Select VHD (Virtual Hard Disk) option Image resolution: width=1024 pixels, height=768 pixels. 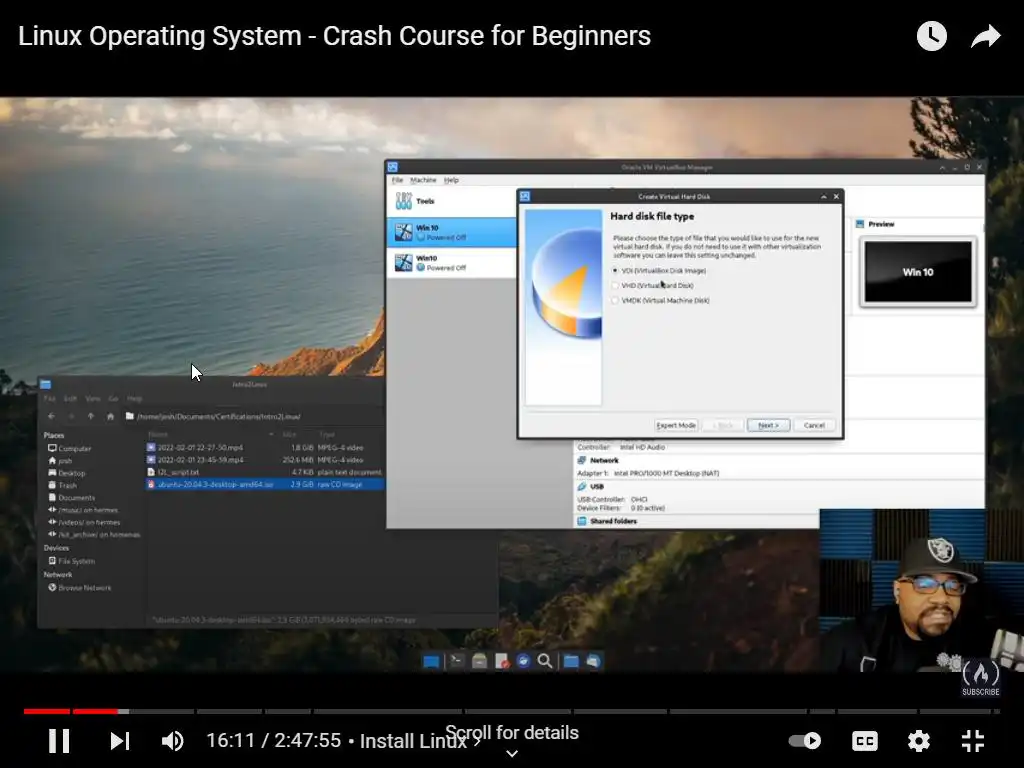pyautogui.click(x=653, y=285)
